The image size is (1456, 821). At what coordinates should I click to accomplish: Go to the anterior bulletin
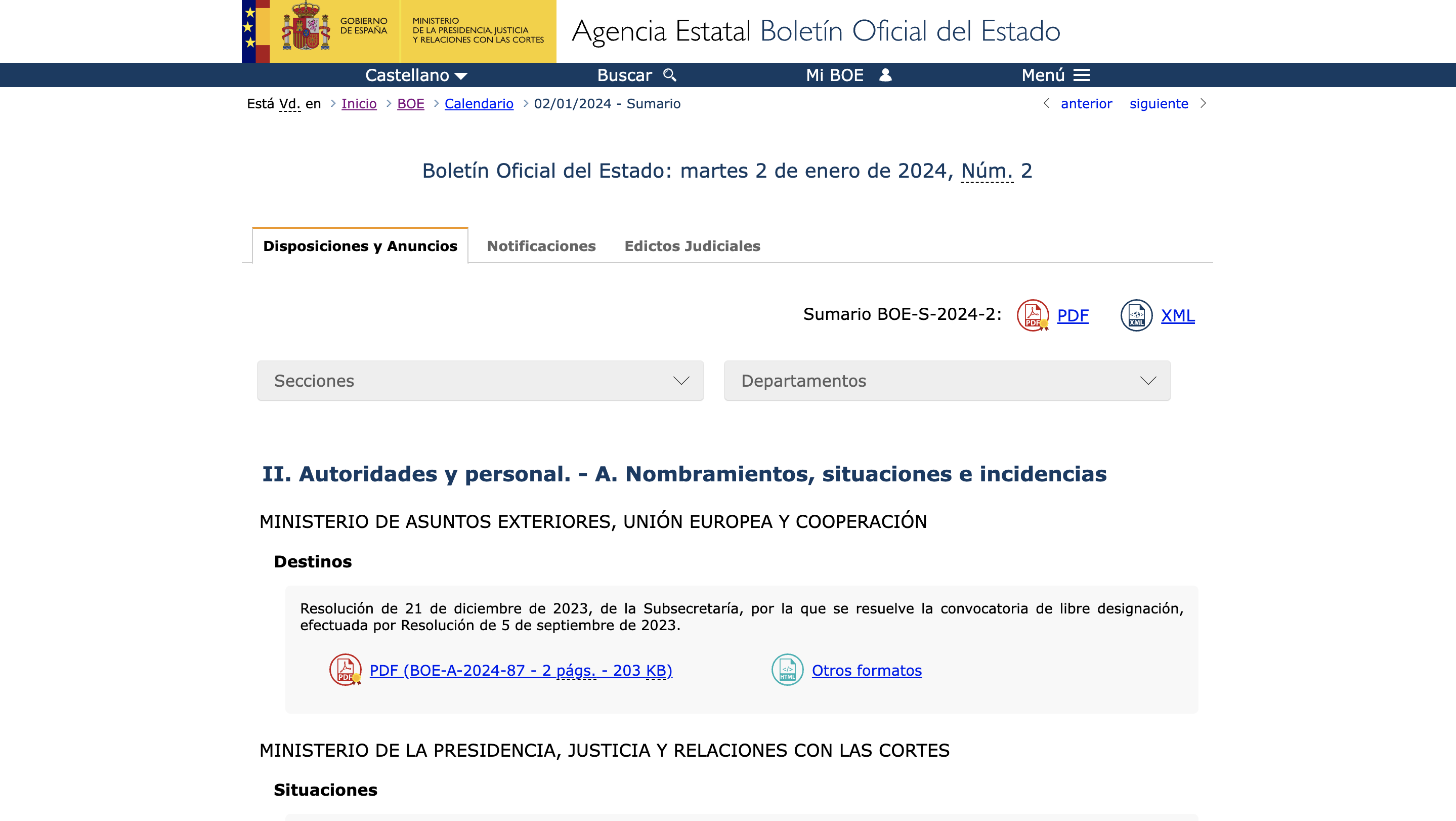pyautogui.click(x=1086, y=103)
